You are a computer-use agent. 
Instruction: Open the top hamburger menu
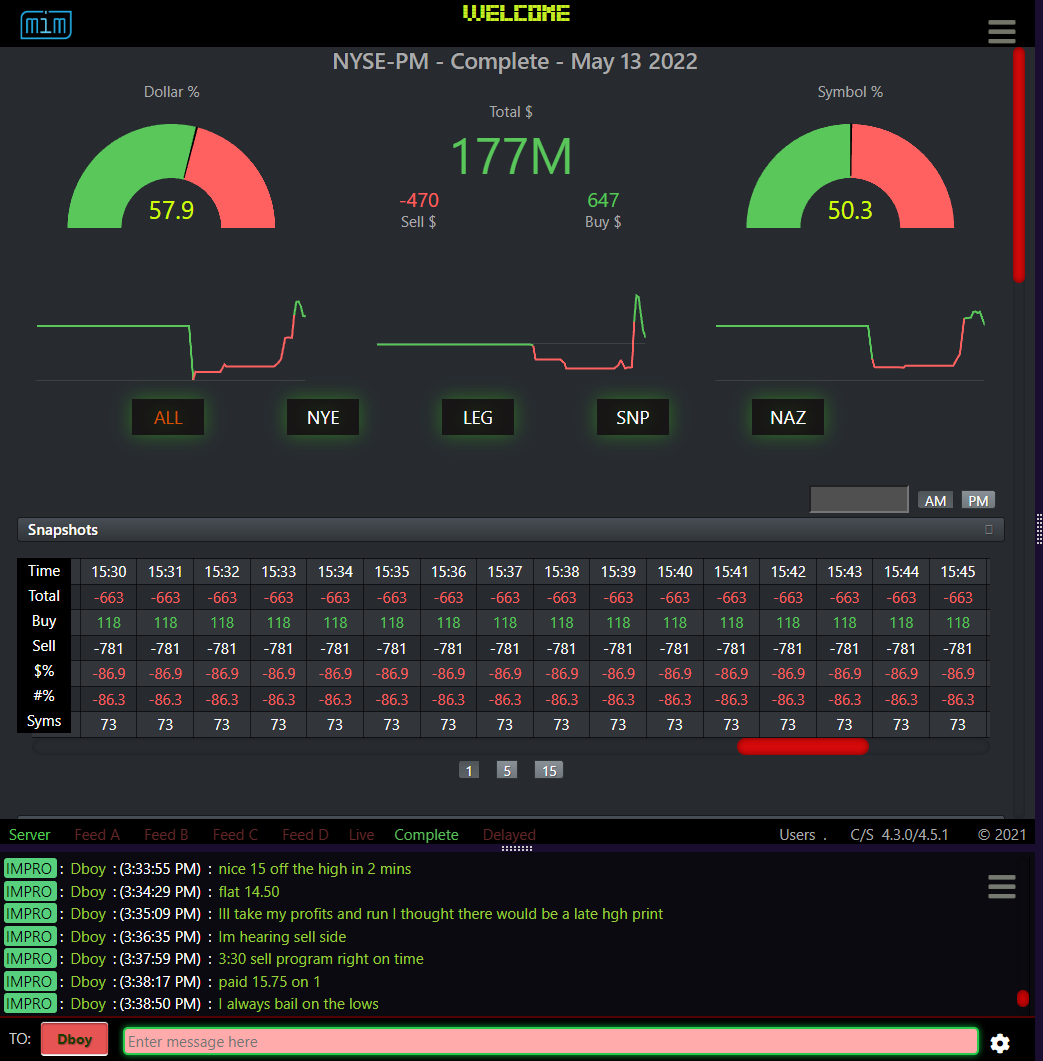pos(1001,32)
